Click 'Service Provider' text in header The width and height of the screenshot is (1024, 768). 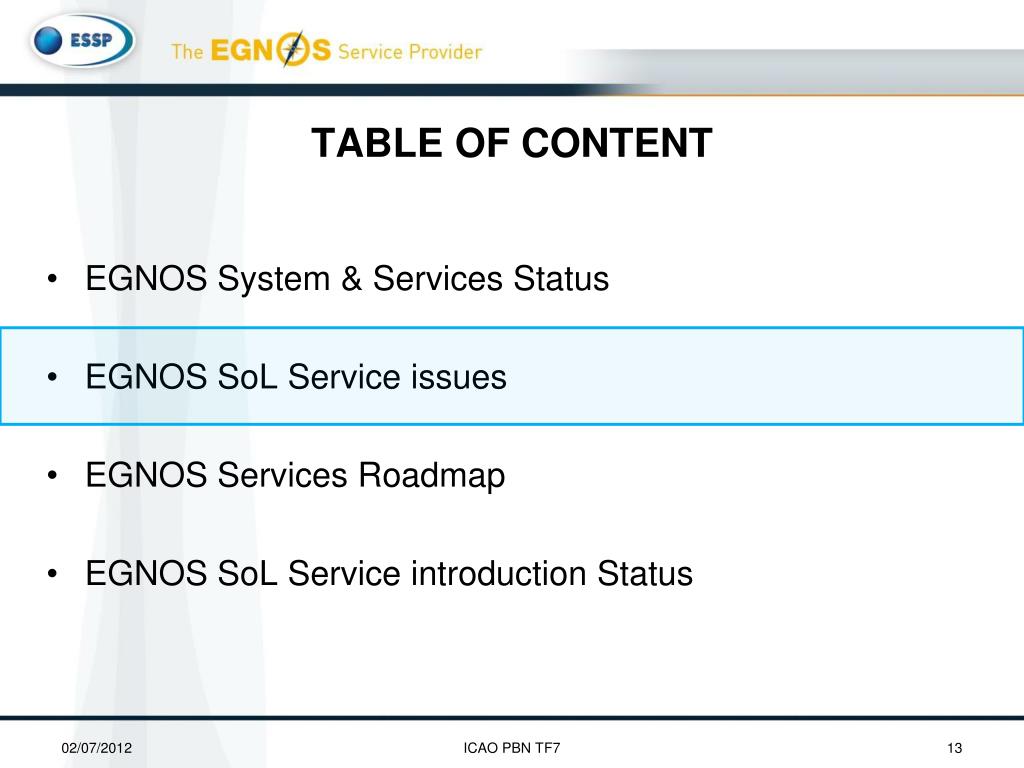(410, 52)
